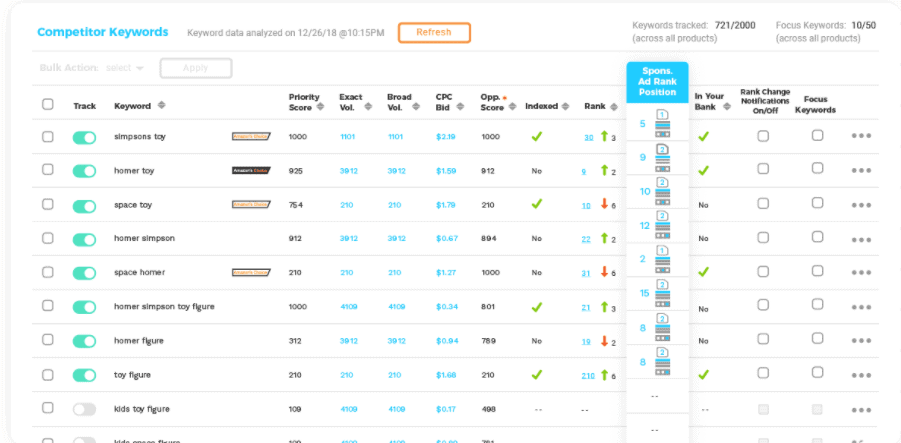Select the space toy row checkbox

click(x=48, y=204)
